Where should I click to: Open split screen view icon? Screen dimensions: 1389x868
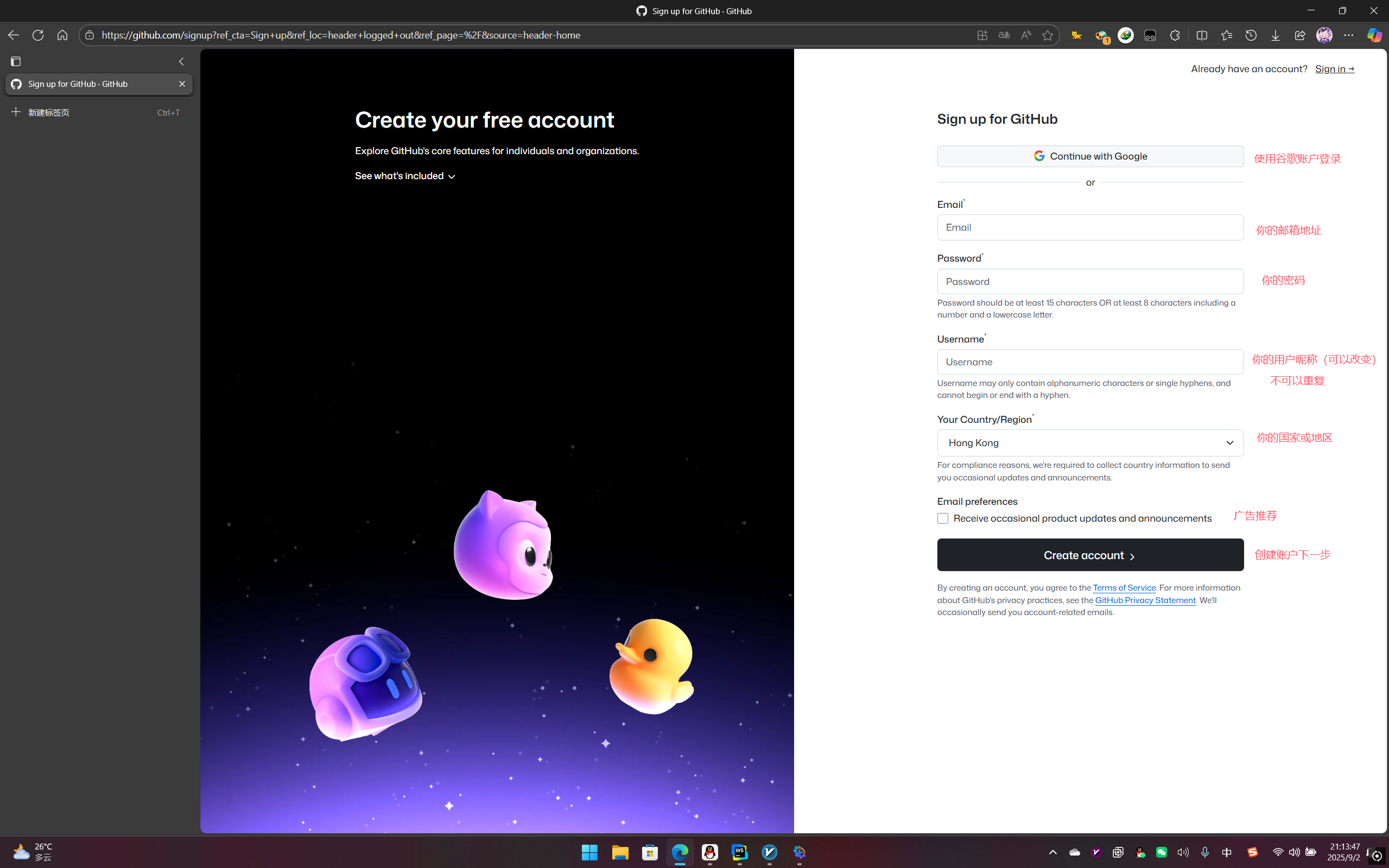pos(1202,35)
